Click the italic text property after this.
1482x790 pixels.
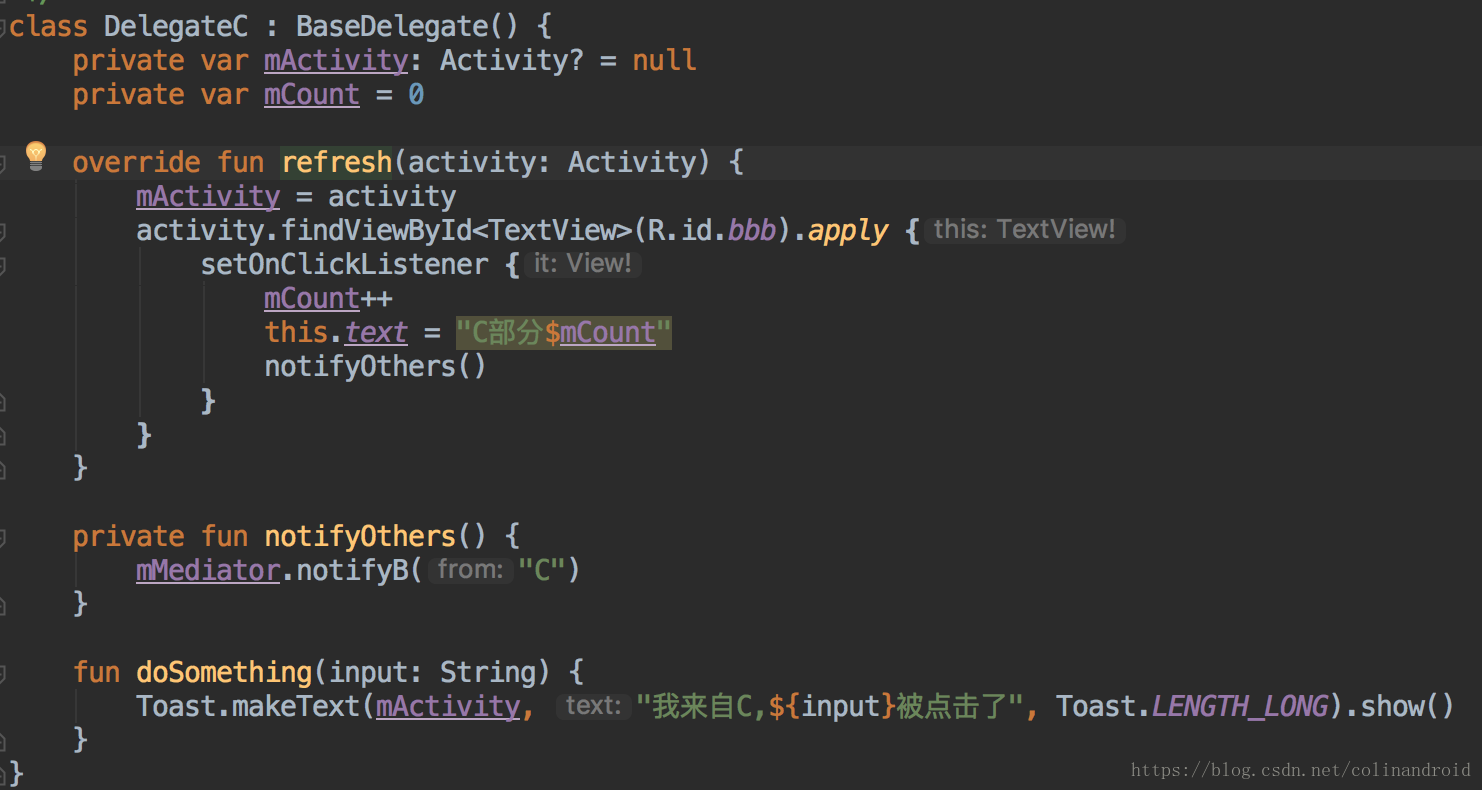pyautogui.click(x=376, y=333)
